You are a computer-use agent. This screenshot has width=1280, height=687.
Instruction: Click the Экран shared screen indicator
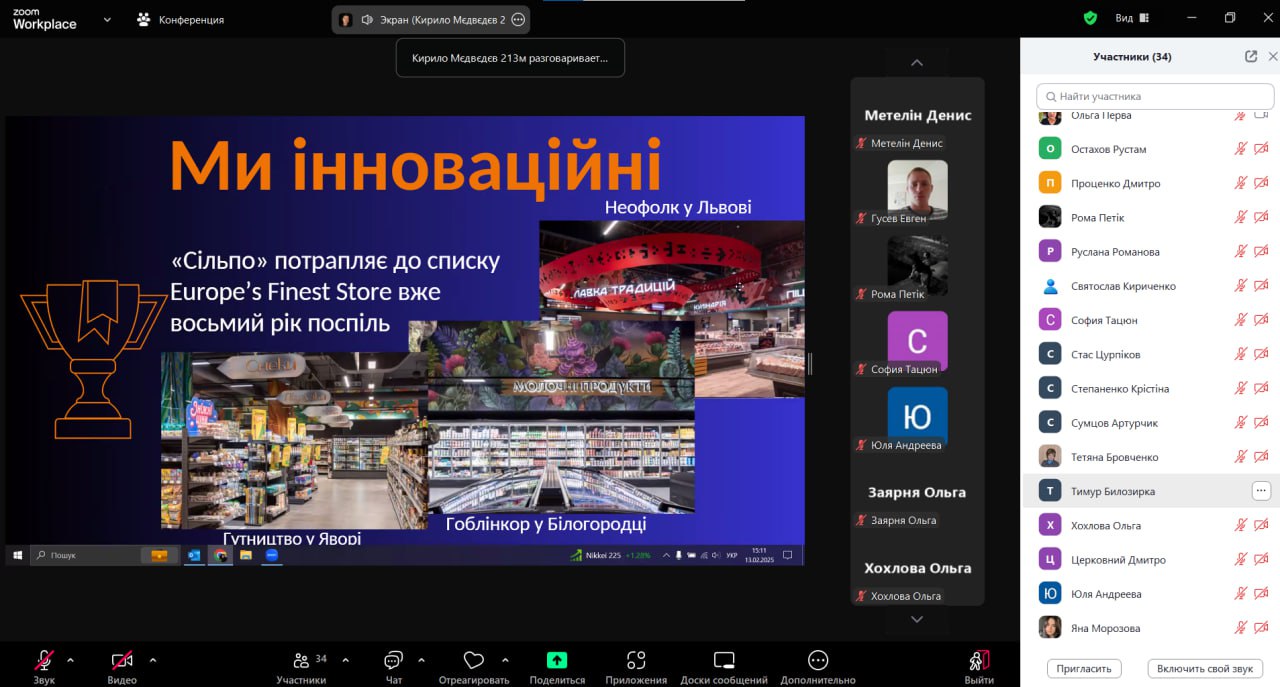tap(432, 19)
